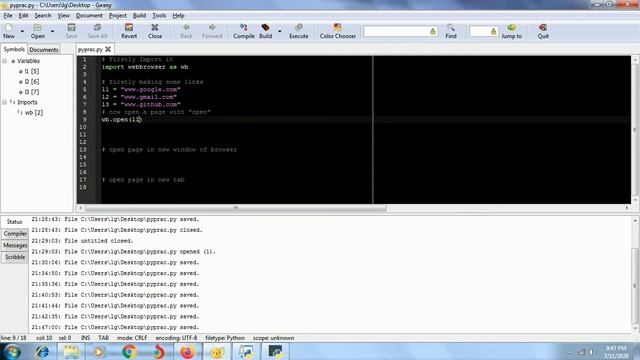Switch to the Documents sidebar tab

(44, 49)
